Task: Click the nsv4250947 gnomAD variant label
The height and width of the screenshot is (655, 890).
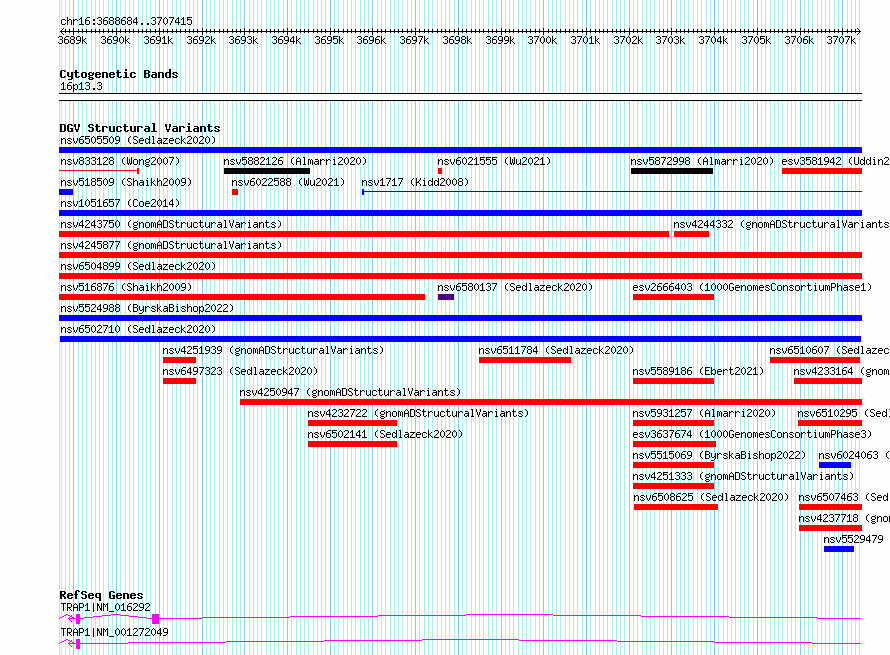Action: coord(350,392)
